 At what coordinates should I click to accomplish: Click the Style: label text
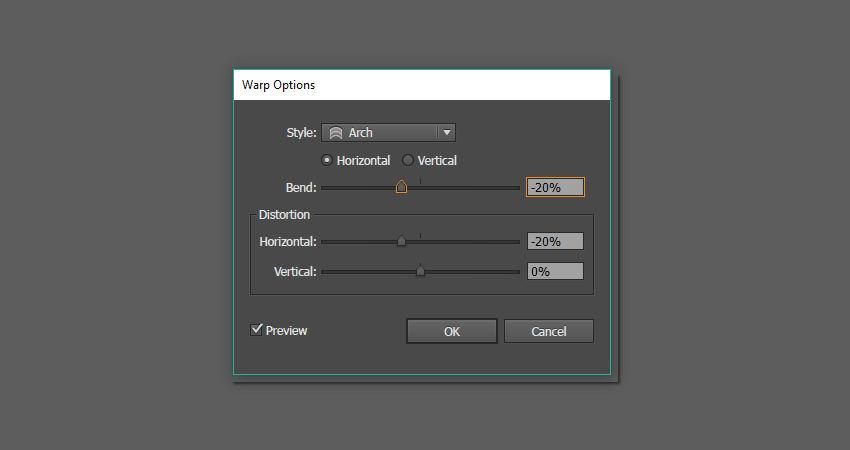pyautogui.click(x=301, y=133)
